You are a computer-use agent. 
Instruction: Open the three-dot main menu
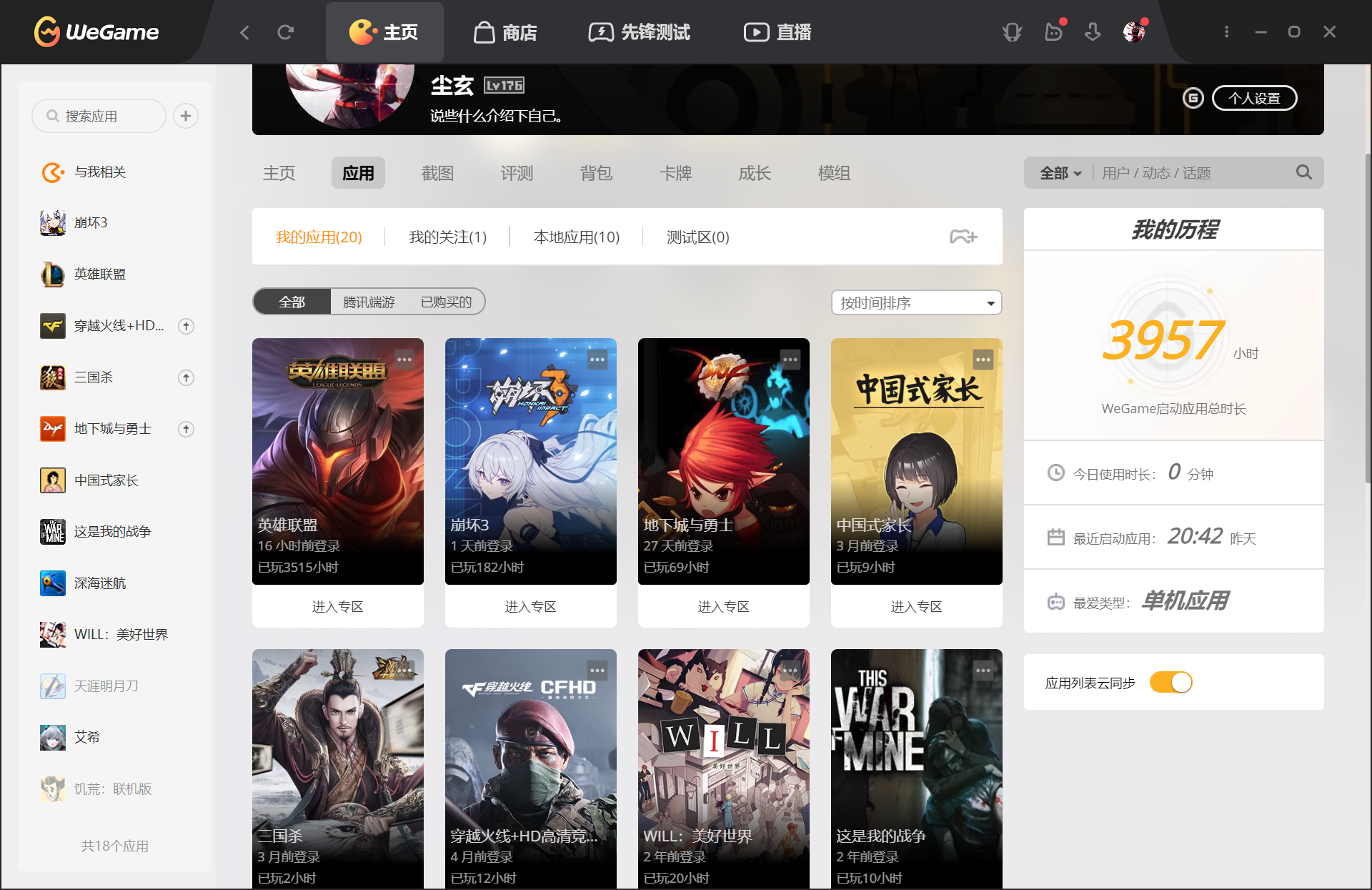coord(1226,32)
